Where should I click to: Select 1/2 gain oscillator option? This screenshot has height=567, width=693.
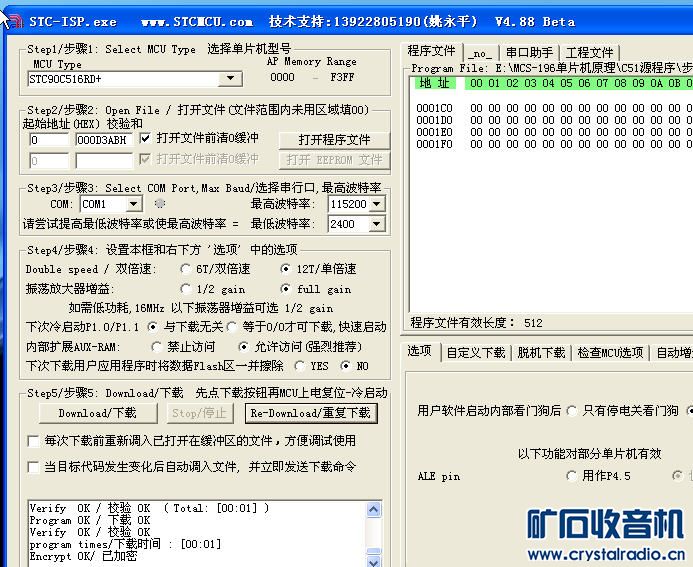(186, 289)
